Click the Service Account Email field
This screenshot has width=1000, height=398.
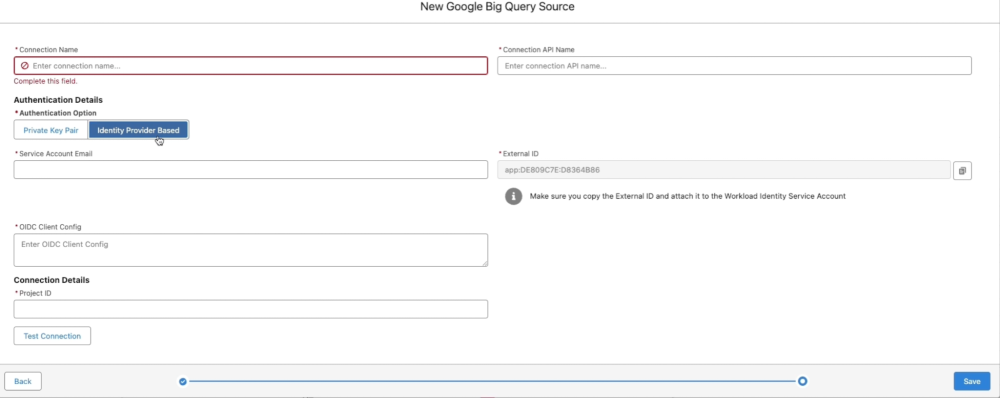(251, 170)
